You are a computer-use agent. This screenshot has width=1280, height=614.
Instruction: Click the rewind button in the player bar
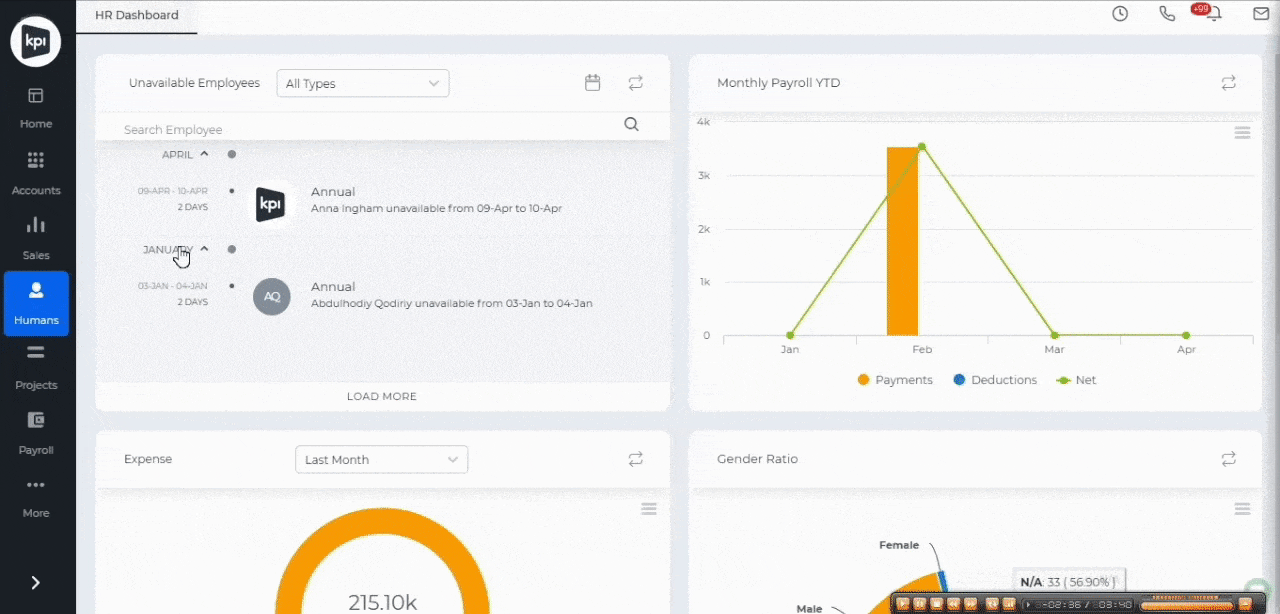[x=954, y=603]
